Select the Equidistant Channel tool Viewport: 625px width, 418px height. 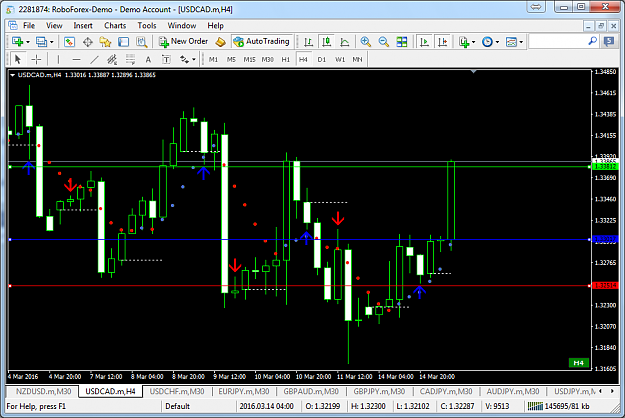tap(112, 59)
